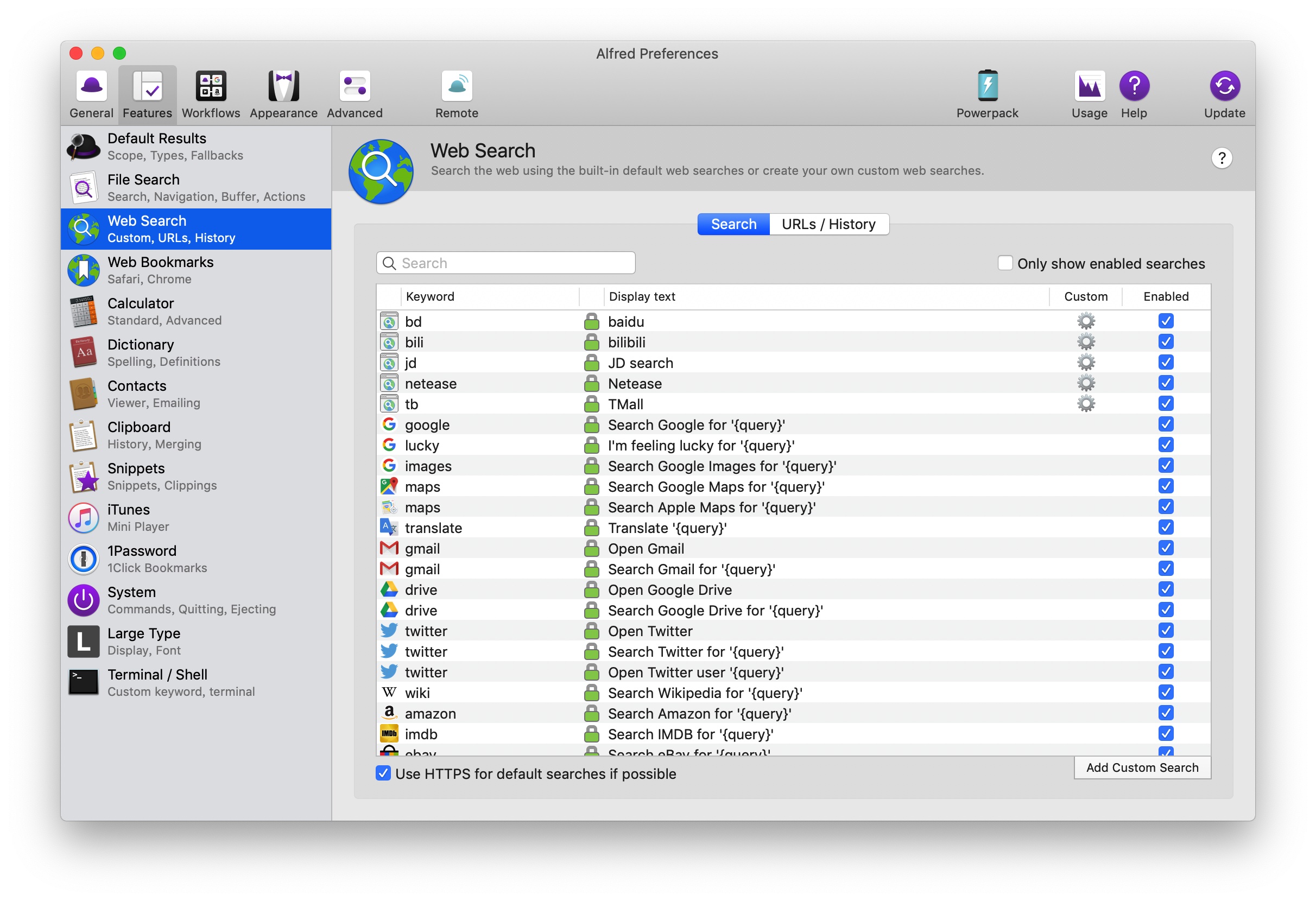Disable the Search IMDB checkbox
The image size is (1316, 901).
[1166, 734]
